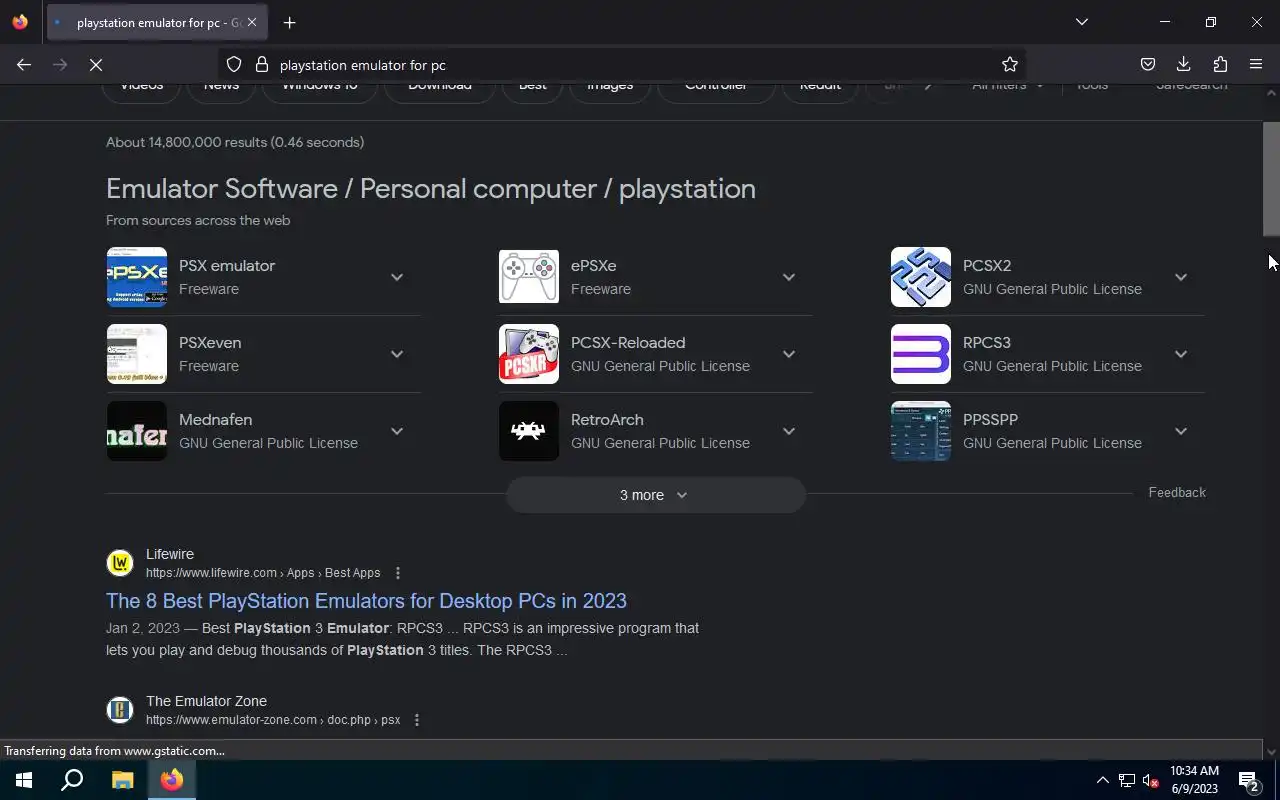
Task: Click the PSX emulator thumbnail icon
Action: pos(137,277)
